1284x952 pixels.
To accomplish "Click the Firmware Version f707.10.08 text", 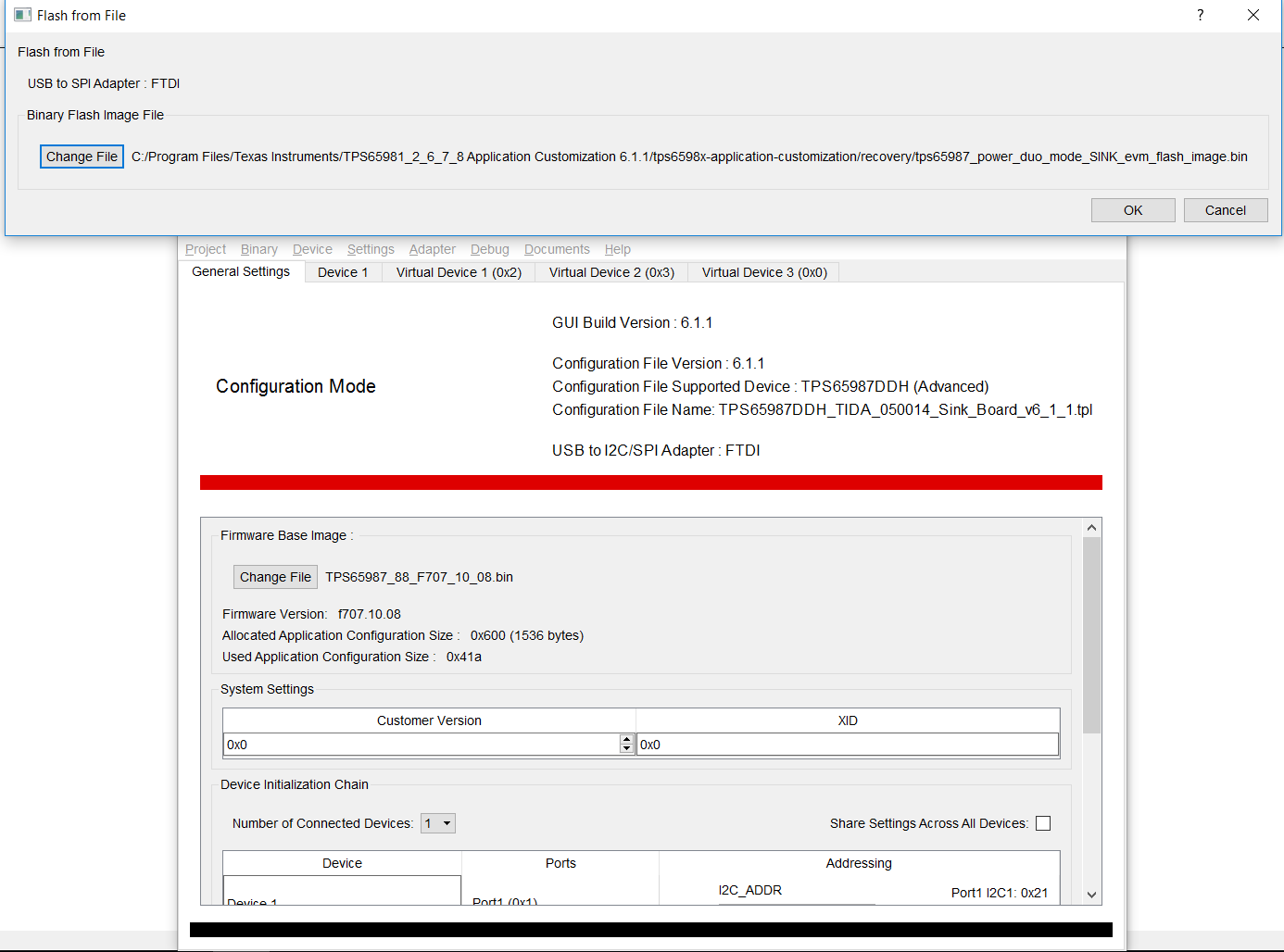I will pos(311,614).
